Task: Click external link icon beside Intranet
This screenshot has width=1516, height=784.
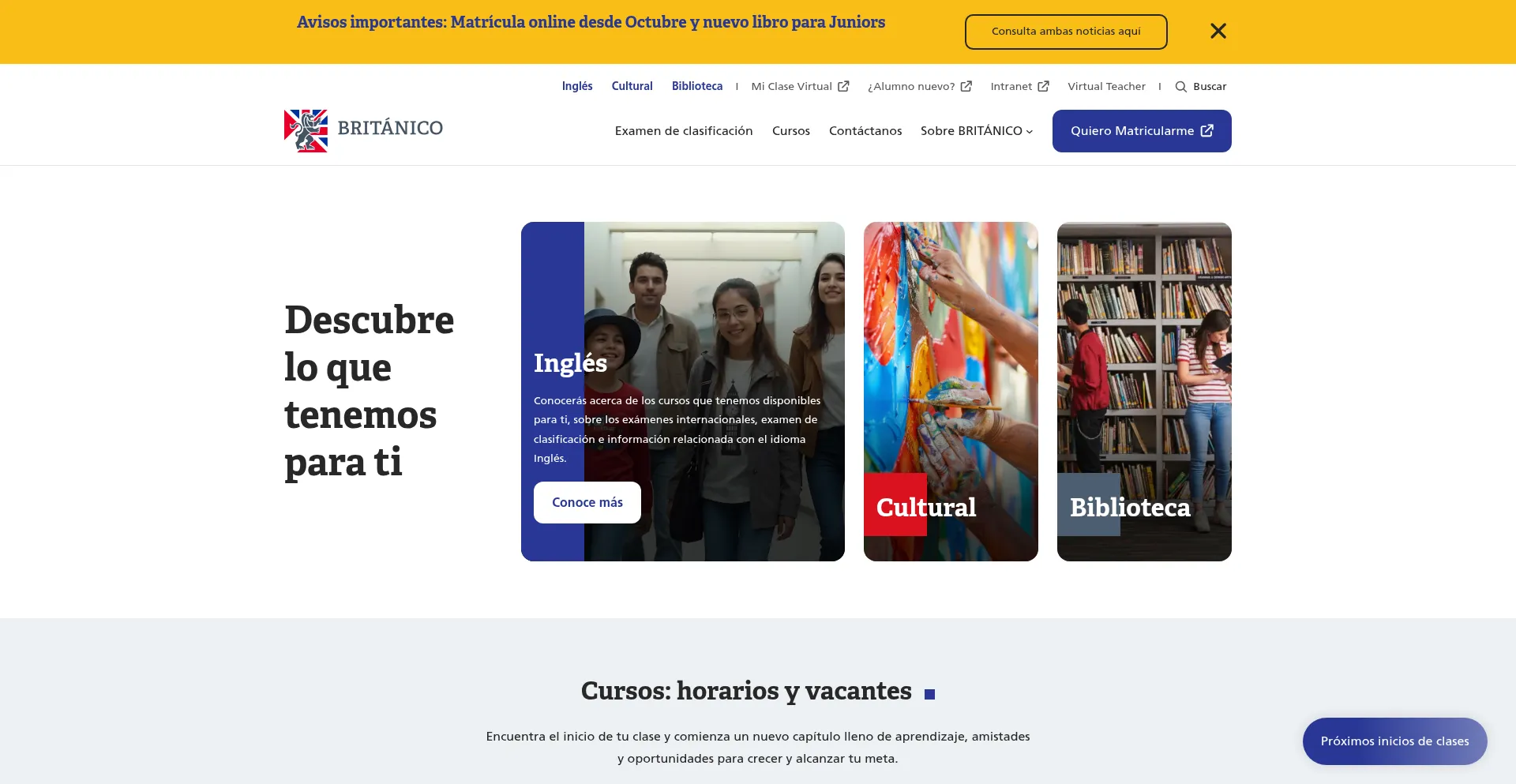Action: pyautogui.click(x=1043, y=87)
